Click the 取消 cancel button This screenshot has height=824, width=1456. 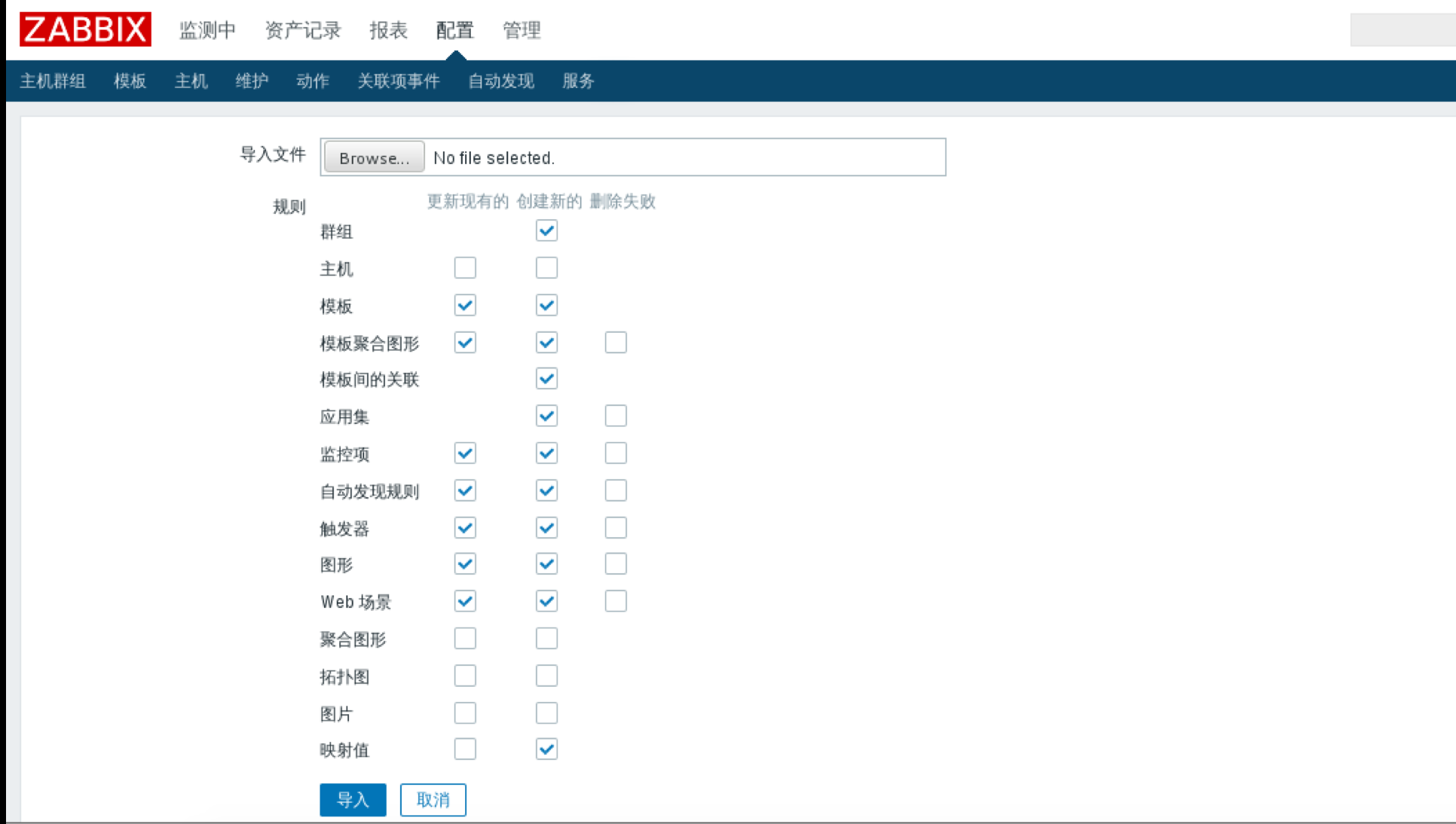click(x=433, y=799)
